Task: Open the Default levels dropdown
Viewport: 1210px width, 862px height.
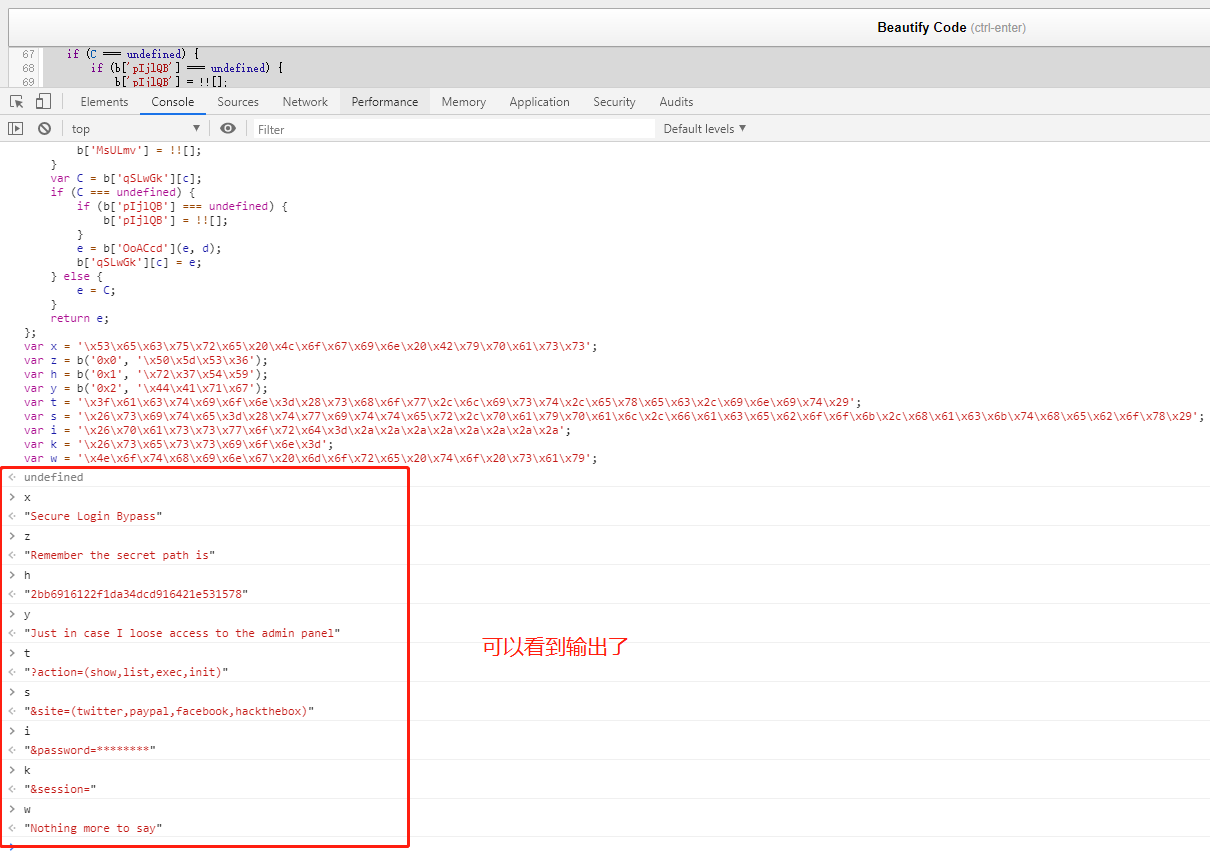Action: click(x=705, y=129)
